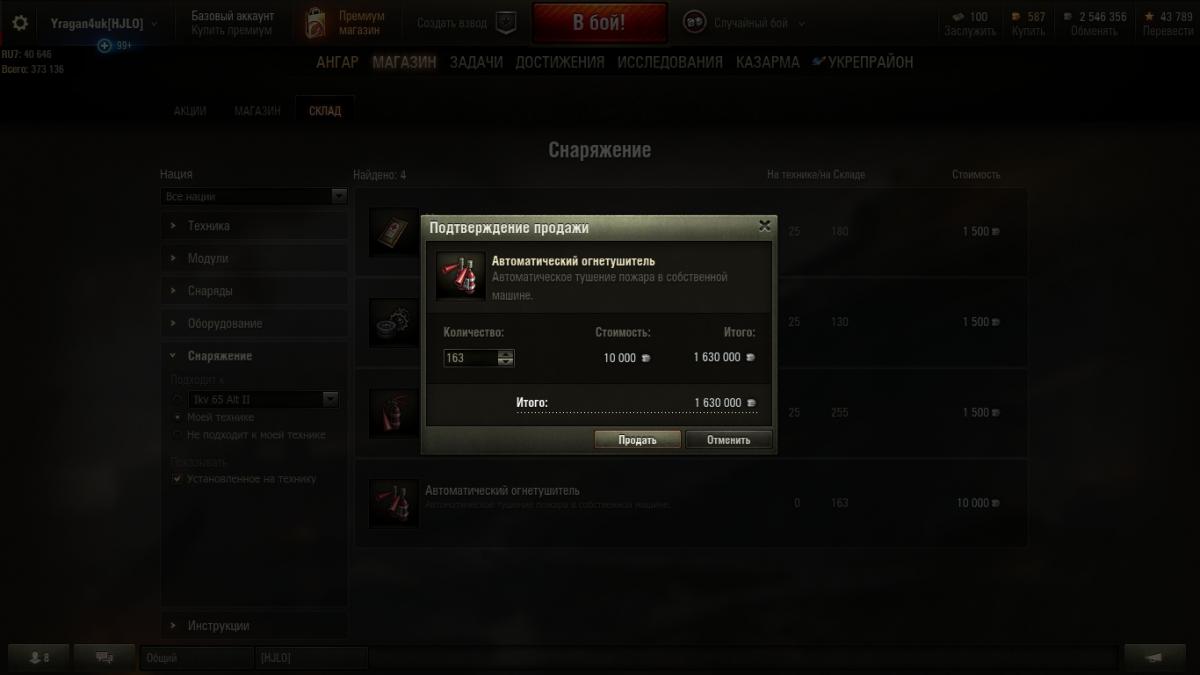
Task: Click the 'Отменить' button
Action: coord(729,440)
